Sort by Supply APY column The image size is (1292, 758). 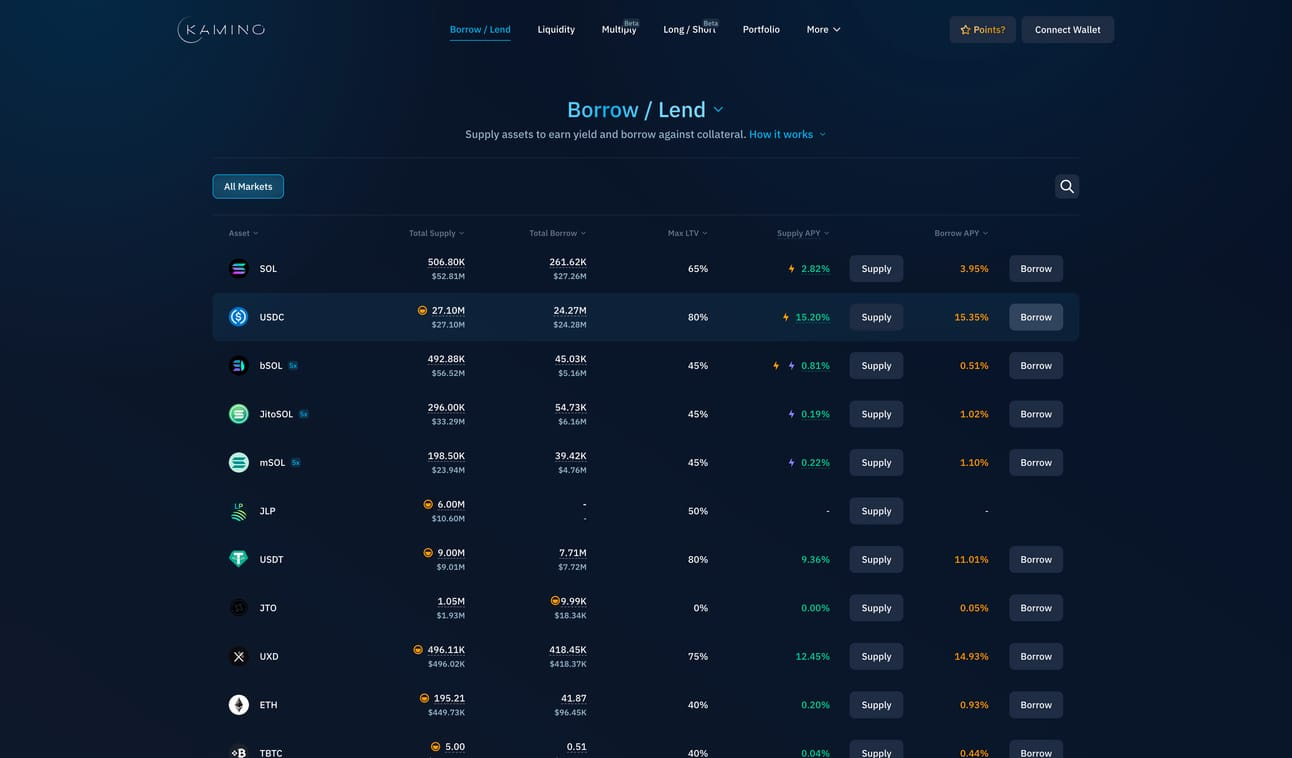803,233
